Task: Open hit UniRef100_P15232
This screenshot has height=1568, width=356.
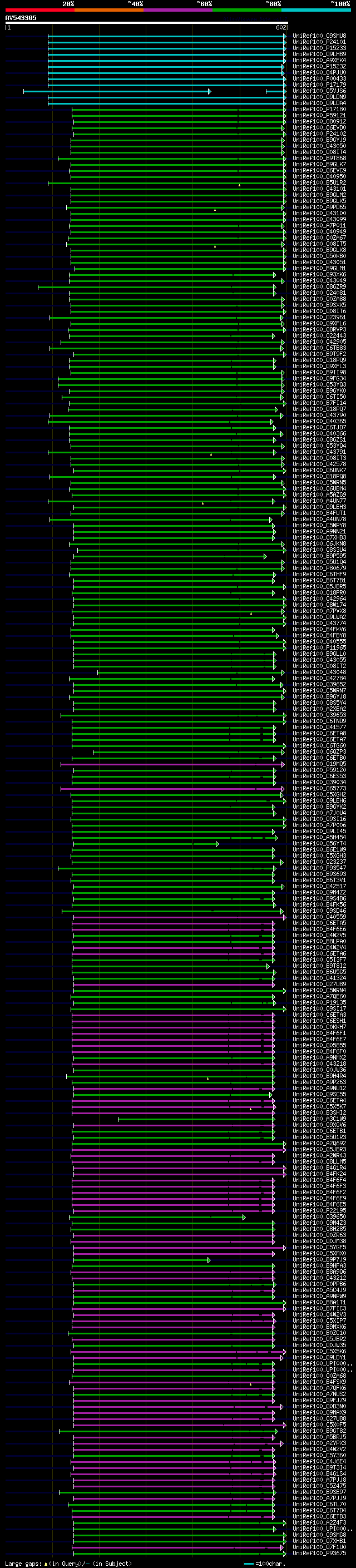Action: click(319, 66)
